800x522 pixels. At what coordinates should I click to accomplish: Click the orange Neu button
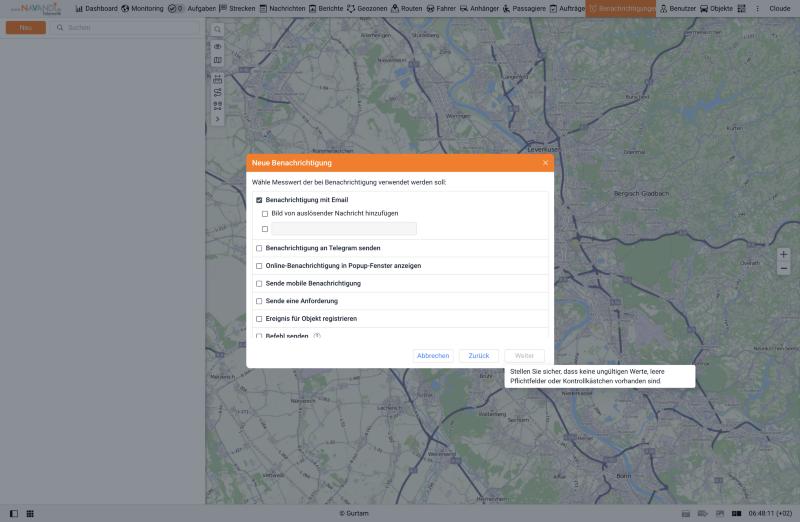[x=26, y=28]
